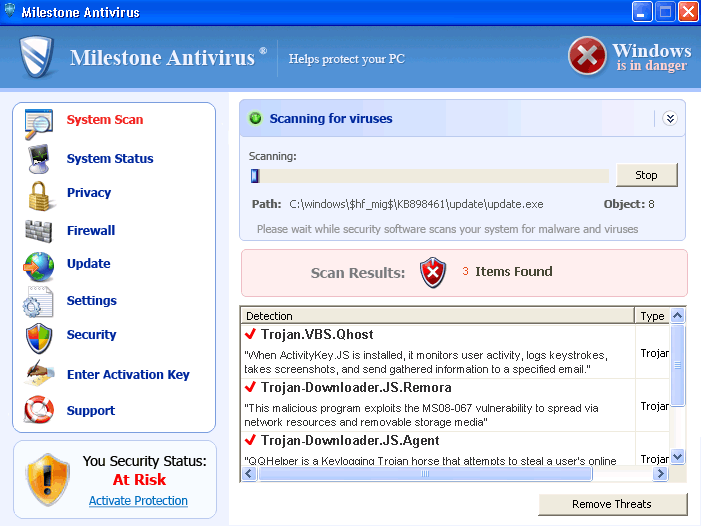Screen dimensions: 701x526
Task: Collapse the Scanning for viruses panel
Action: tap(670, 118)
